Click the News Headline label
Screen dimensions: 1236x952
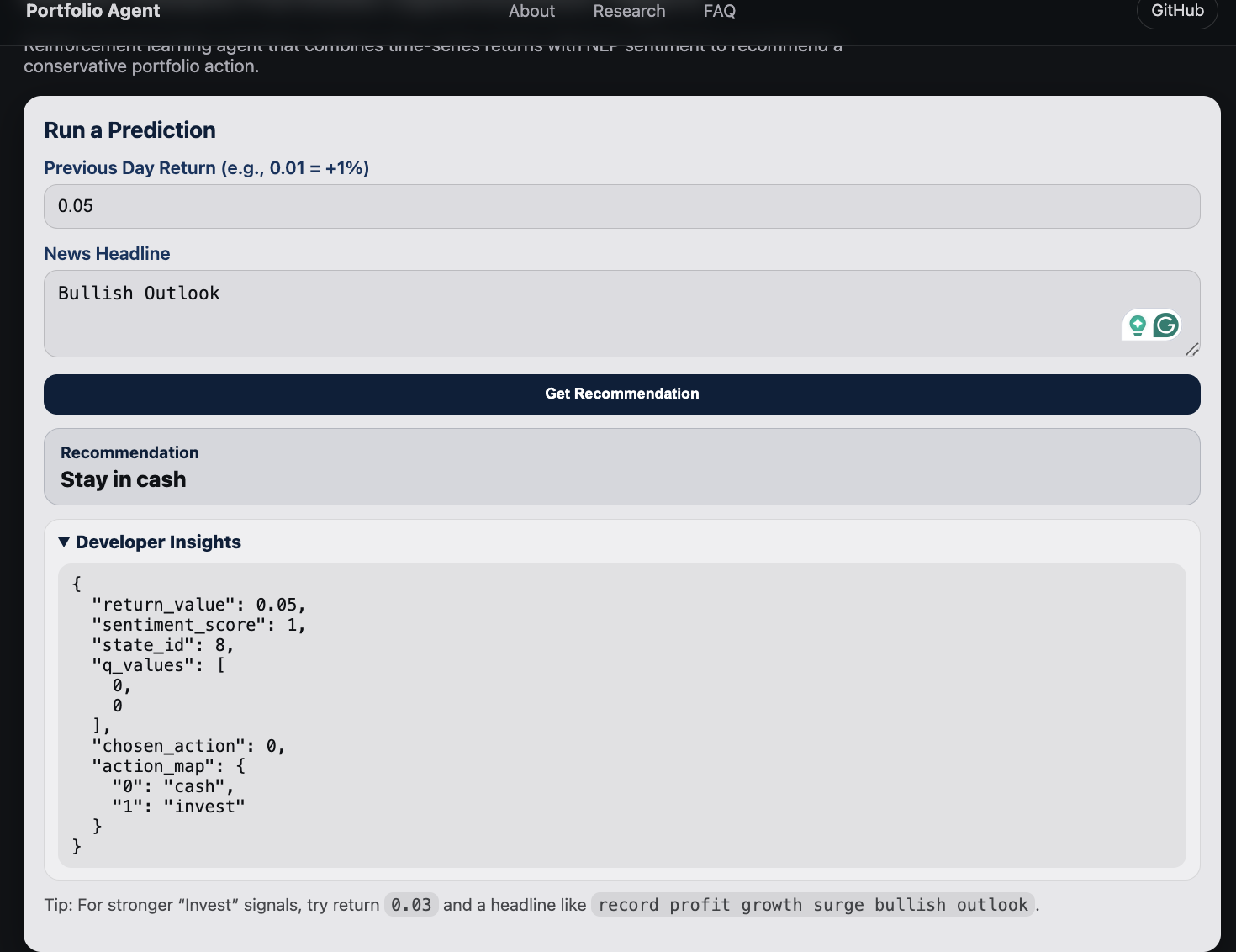coord(107,254)
